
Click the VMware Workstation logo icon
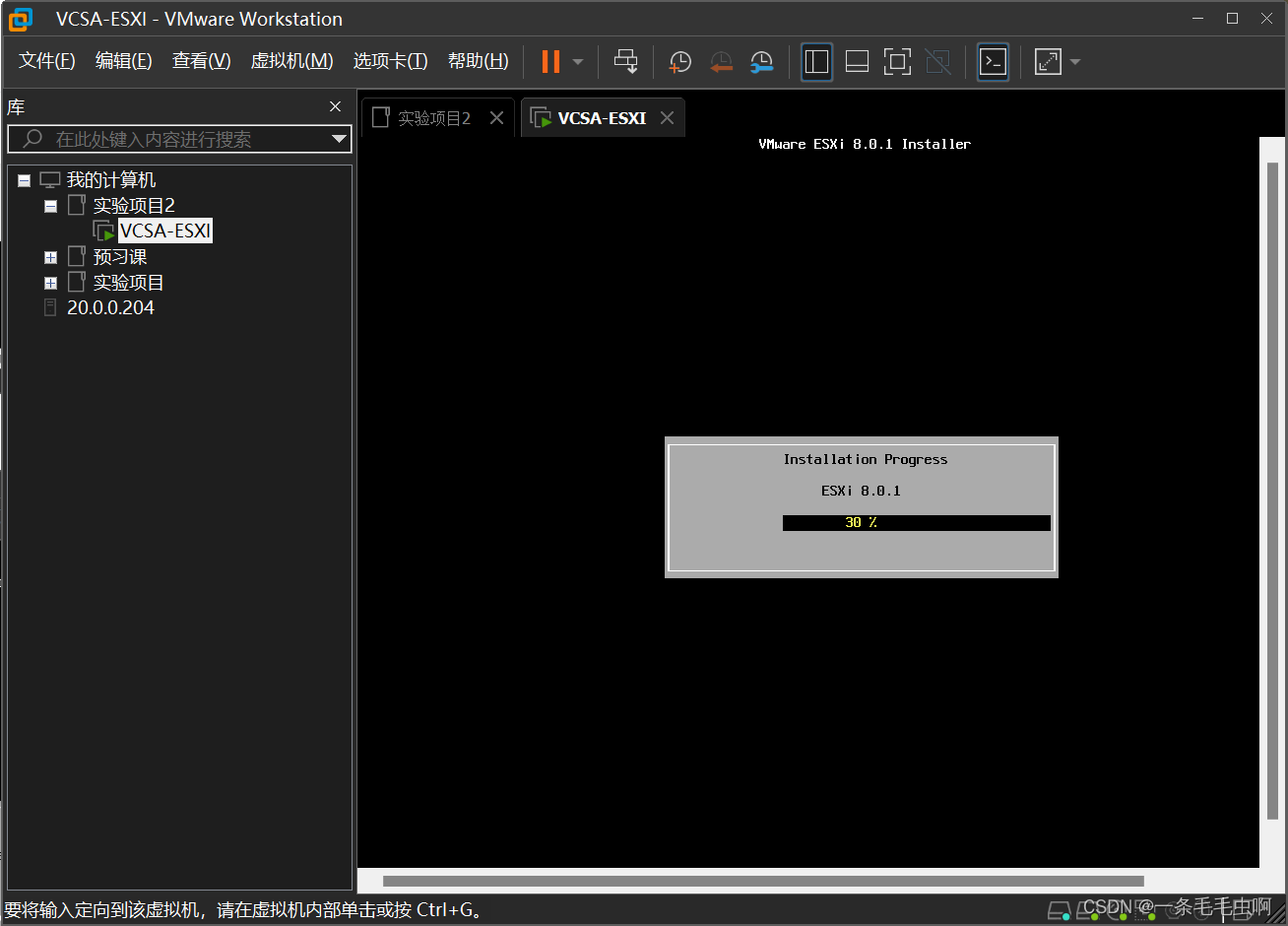(x=20, y=19)
